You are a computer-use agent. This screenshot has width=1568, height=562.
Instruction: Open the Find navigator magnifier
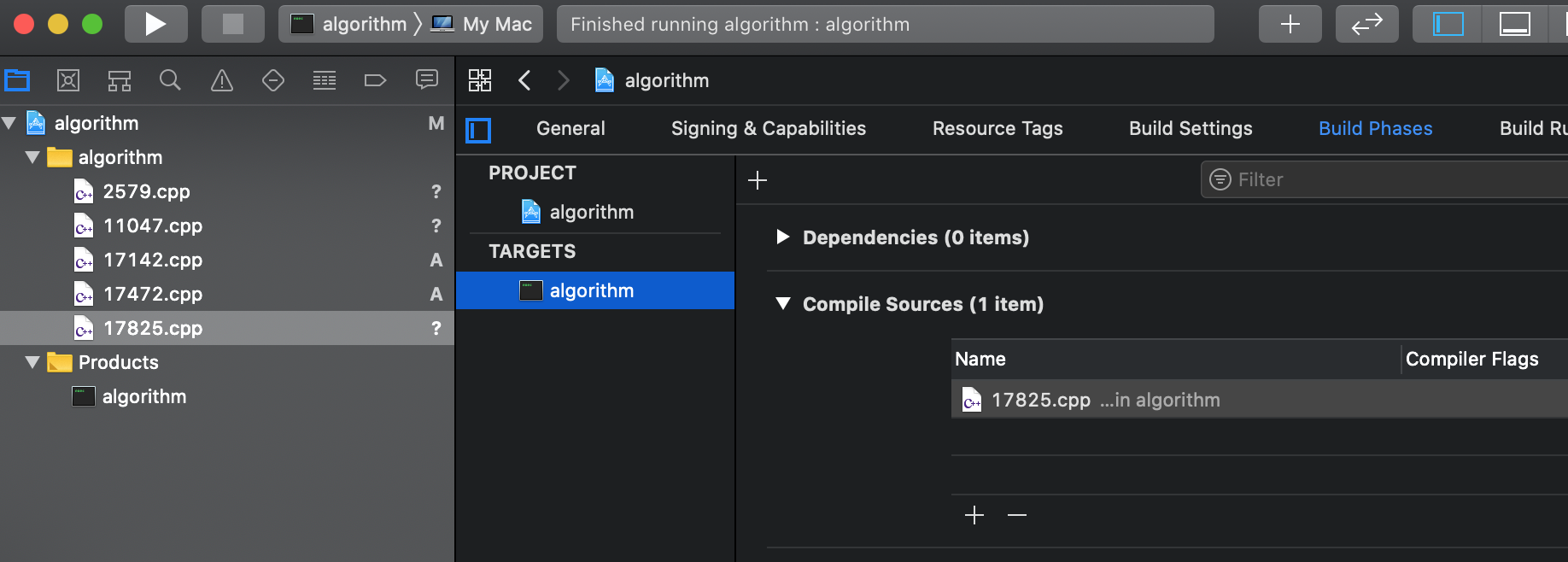[171, 80]
